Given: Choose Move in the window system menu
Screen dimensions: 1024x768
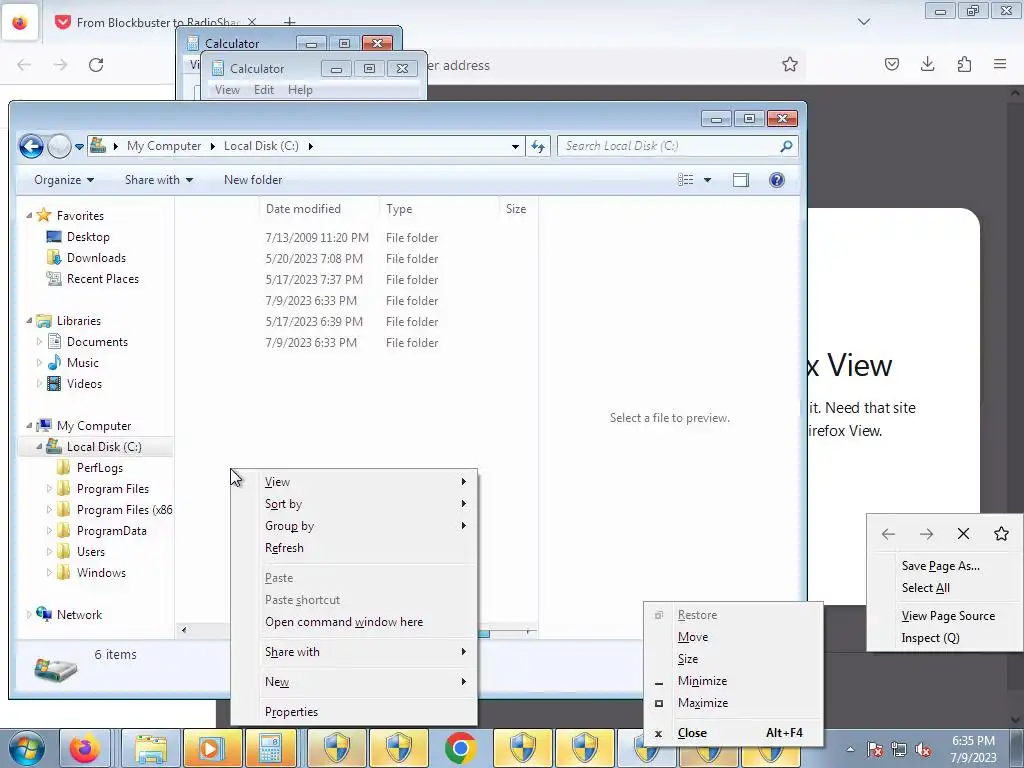Looking at the screenshot, I should (733, 637).
